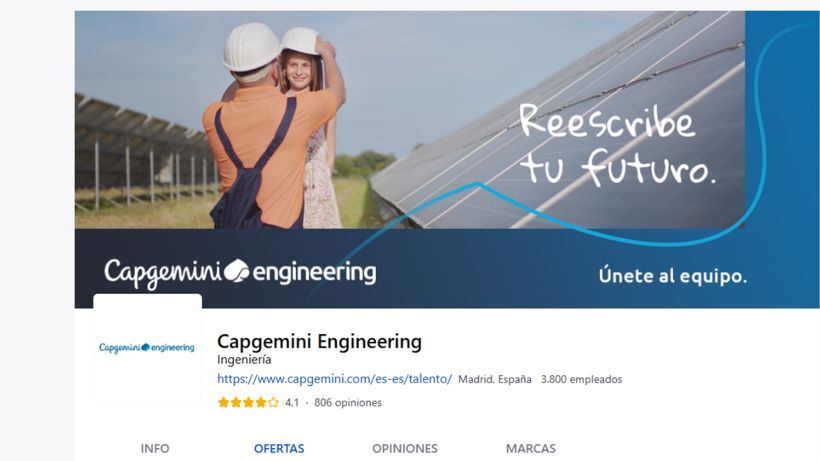This screenshot has width=820, height=461.
Task: Click the solar panel cover photo
Action: (409, 120)
